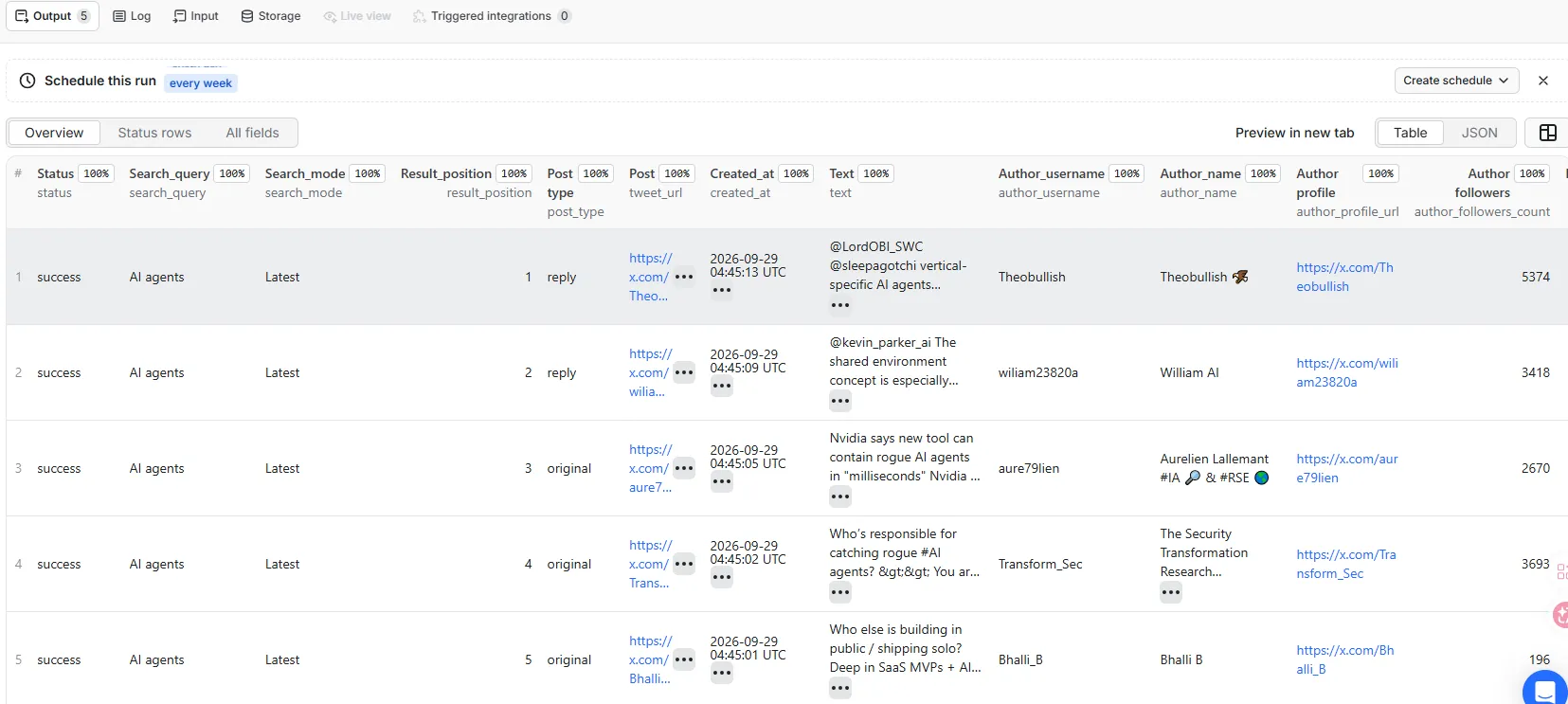Visit the x.com/wiliam23820a profile link
Image resolution: width=1568 pixels, height=704 pixels.
point(1347,372)
